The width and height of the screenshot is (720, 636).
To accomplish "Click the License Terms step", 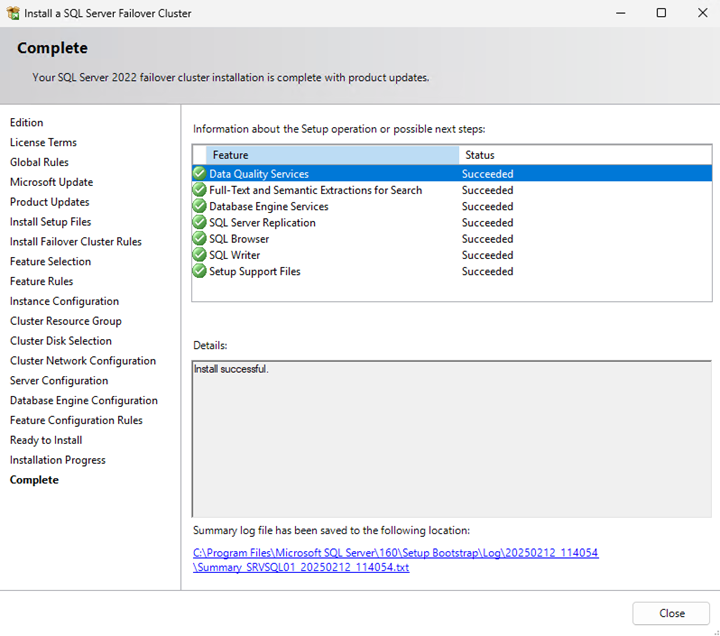I will click(x=43, y=142).
